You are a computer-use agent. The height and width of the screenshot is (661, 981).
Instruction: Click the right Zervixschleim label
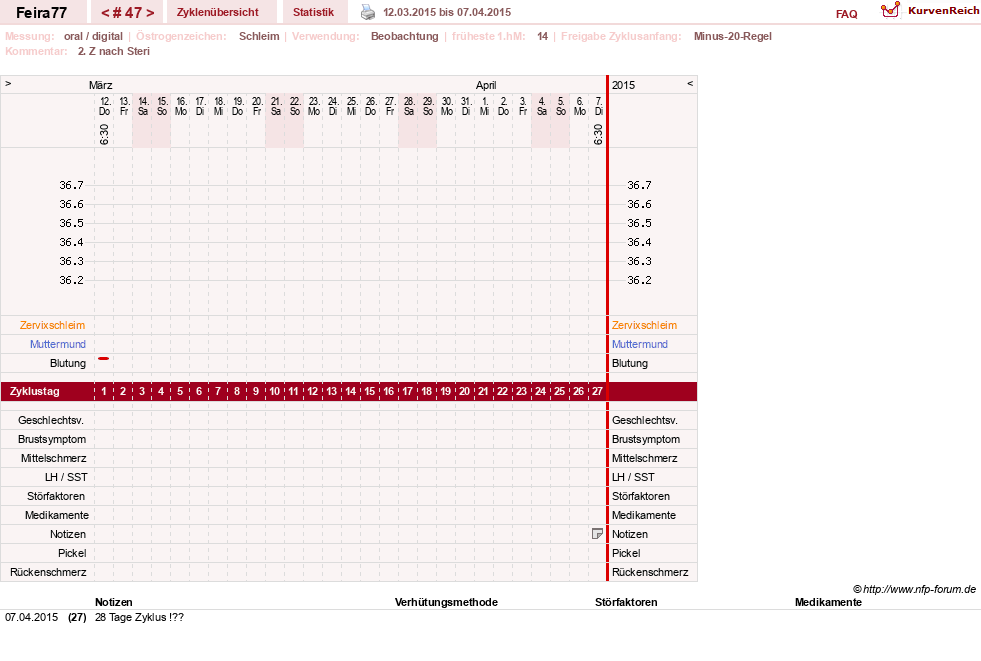644,325
